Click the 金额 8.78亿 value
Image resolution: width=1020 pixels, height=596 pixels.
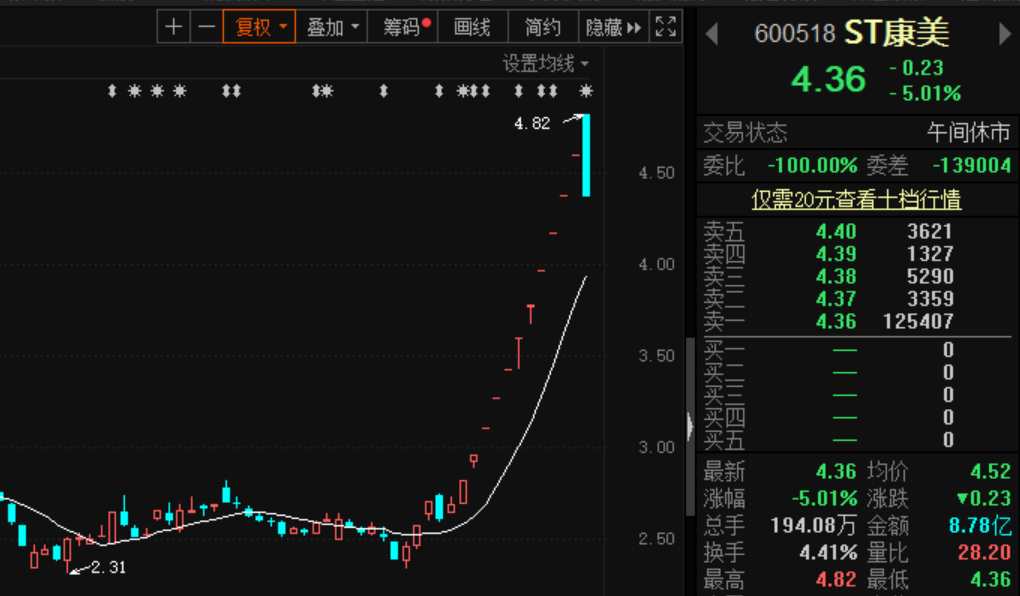[980, 525]
